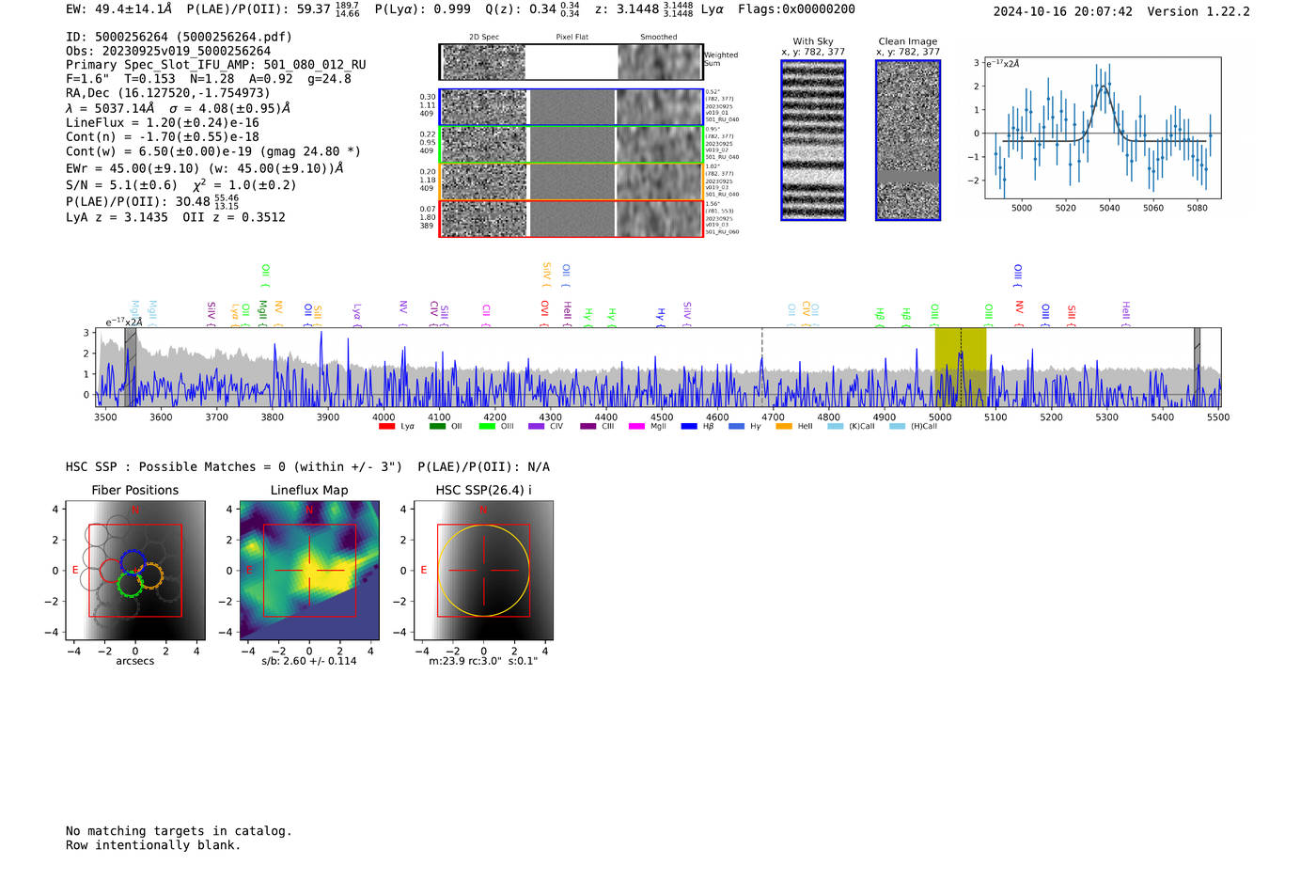Click the blue Hβ legend swatch
Screen dimensions: 1316x896
coord(689,427)
